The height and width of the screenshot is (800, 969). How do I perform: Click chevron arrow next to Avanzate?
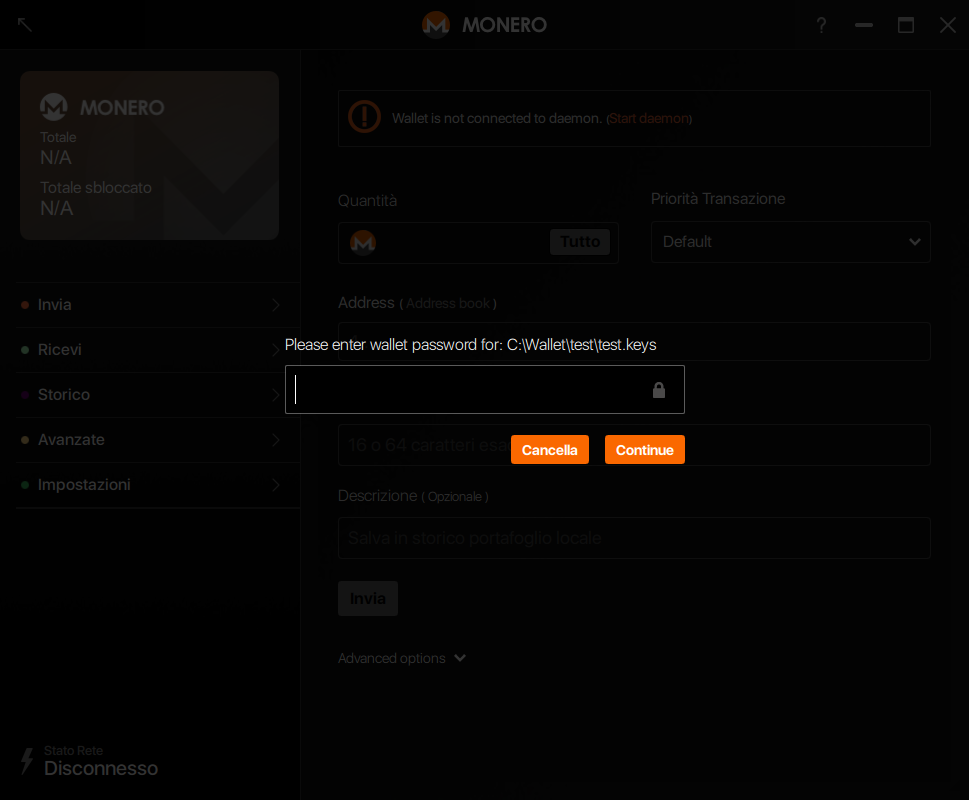276,440
